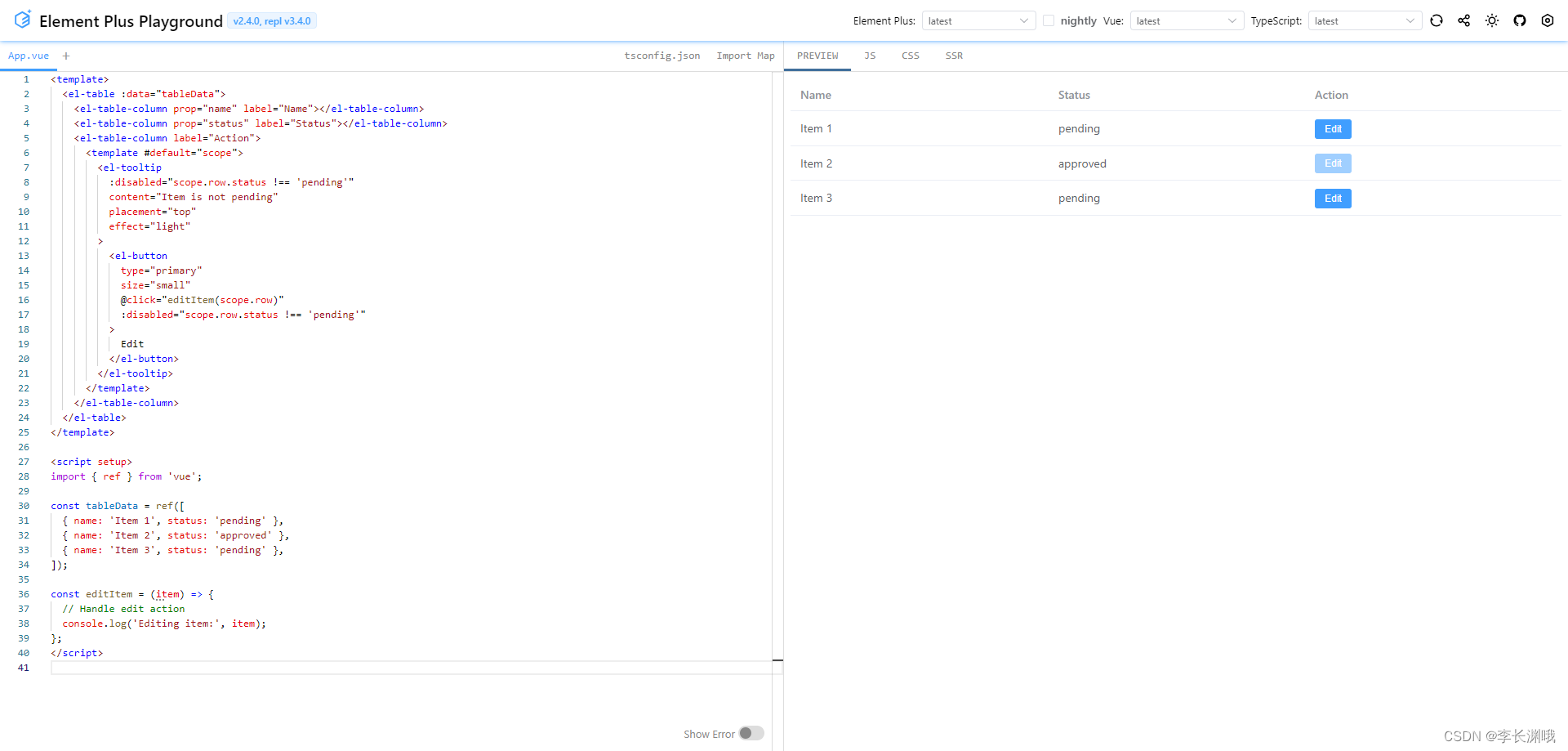Click the code line 'const editItem = (item) =>'
This screenshot has height=751, width=1568.
(x=132, y=594)
